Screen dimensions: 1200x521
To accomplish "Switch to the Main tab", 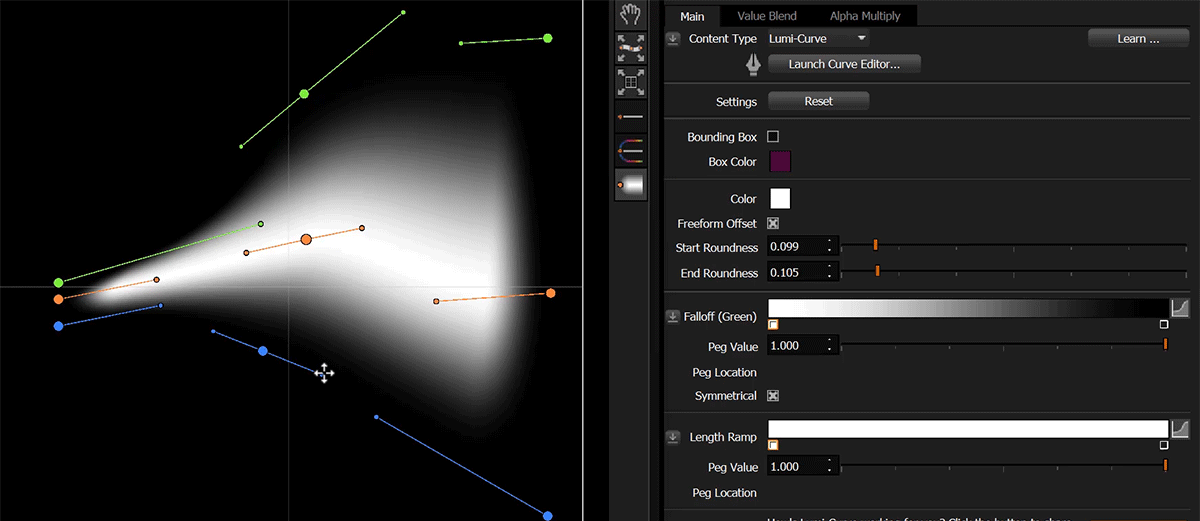I will pos(692,16).
